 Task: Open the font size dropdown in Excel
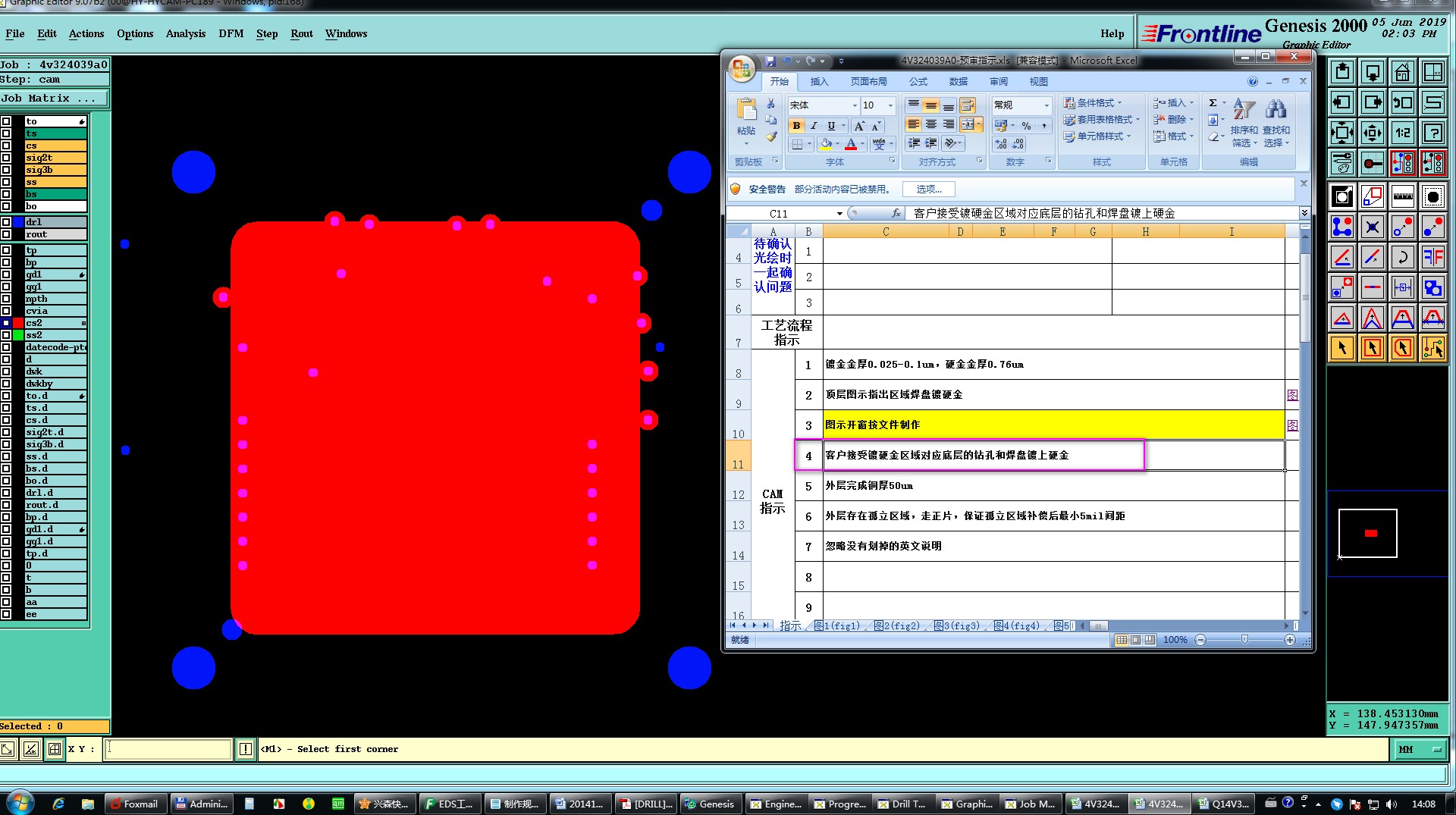point(890,105)
